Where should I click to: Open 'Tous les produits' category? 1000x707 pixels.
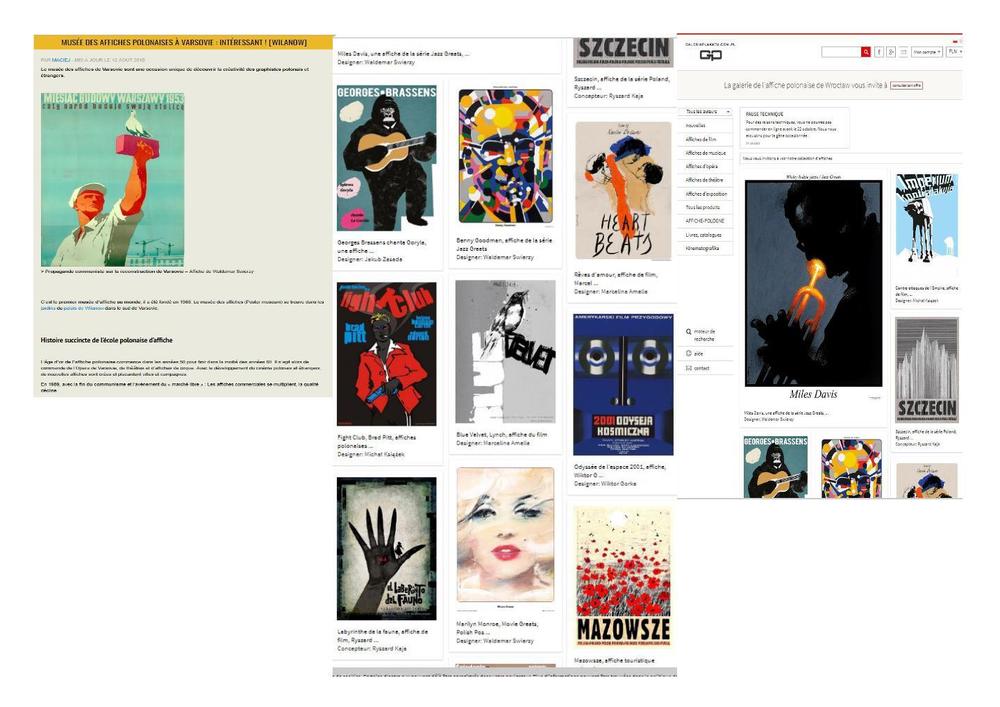click(702, 207)
